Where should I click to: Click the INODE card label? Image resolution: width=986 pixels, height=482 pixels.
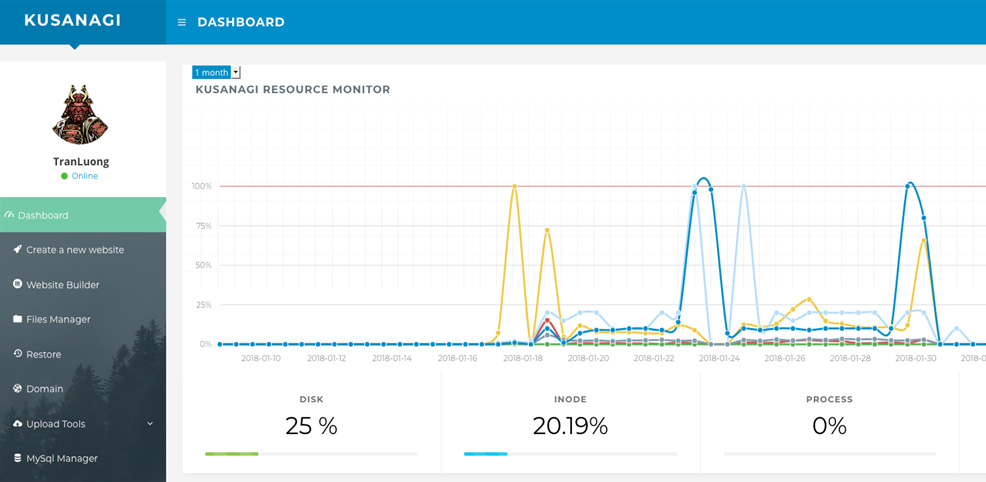(570, 399)
